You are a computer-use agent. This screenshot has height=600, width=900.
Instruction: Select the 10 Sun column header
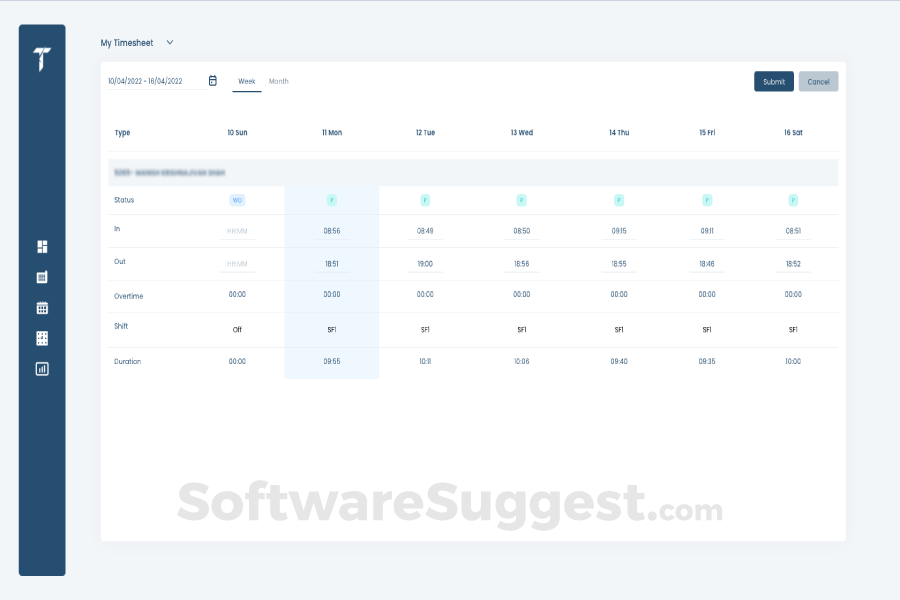coord(237,133)
